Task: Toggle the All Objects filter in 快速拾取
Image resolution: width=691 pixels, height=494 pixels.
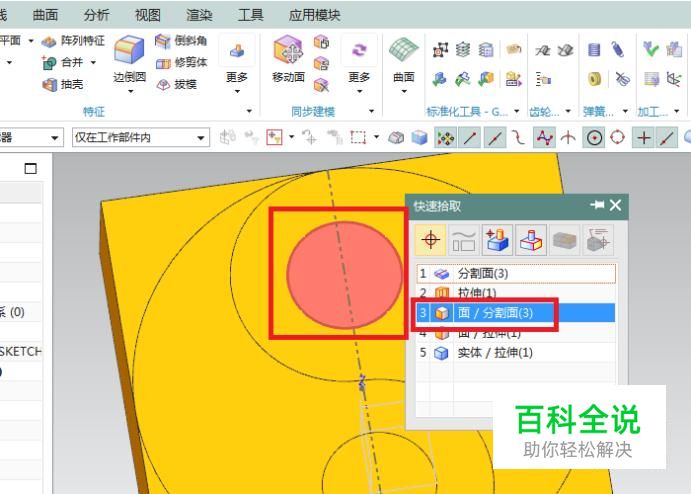Action: [431, 240]
